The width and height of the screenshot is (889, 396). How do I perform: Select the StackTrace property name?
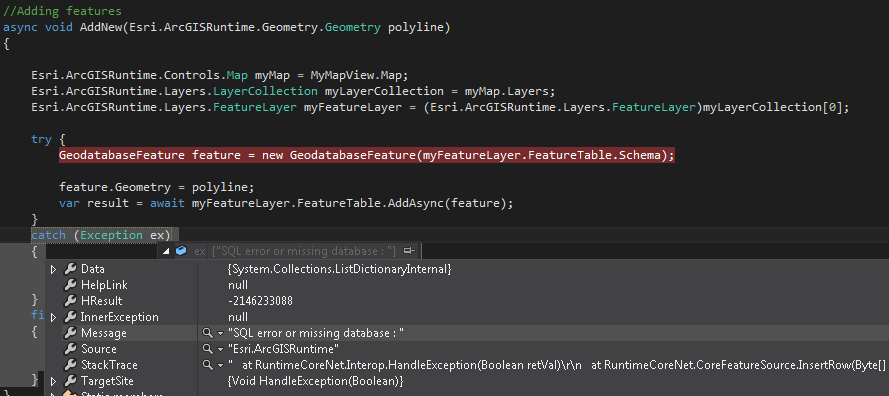(x=109, y=365)
